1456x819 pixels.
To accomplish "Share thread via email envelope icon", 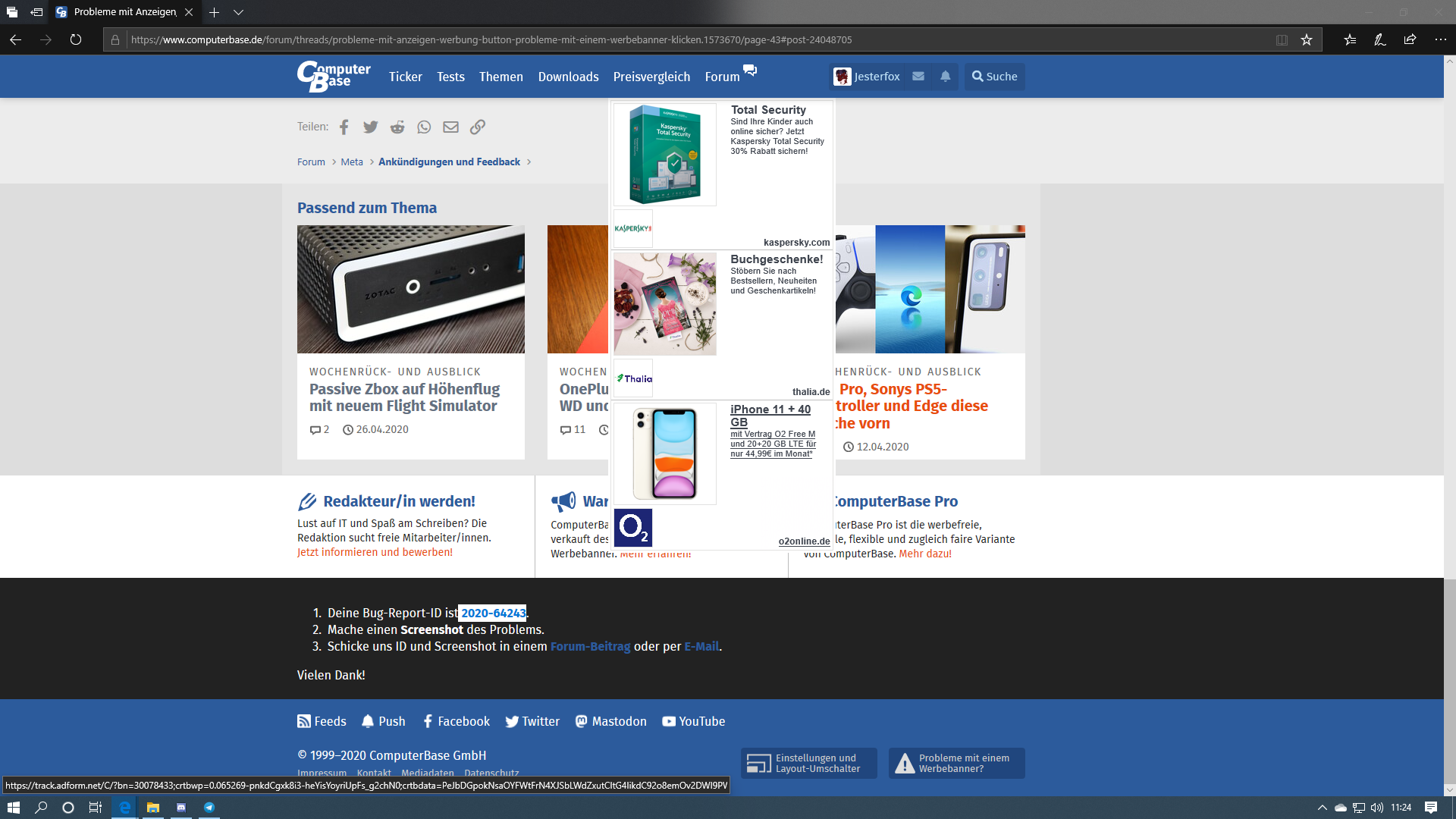I will pos(450,127).
